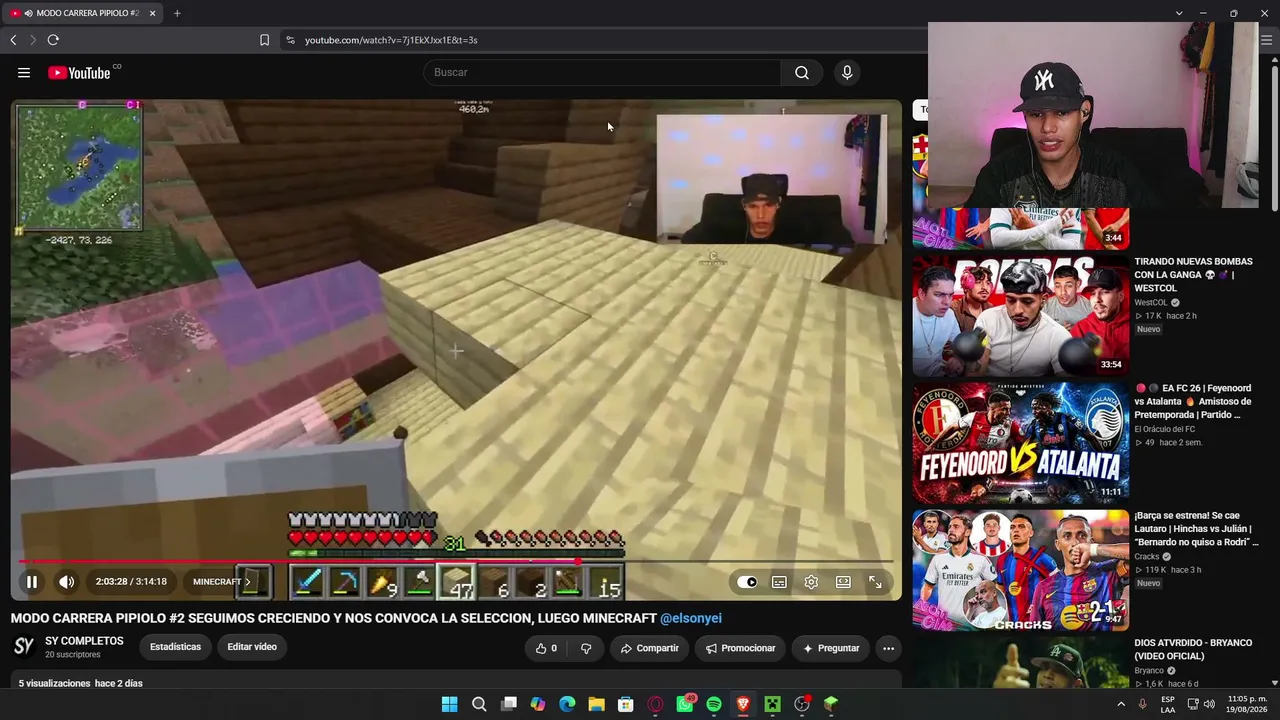Open the SY COMPLETOS channel avatar

click(24, 647)
